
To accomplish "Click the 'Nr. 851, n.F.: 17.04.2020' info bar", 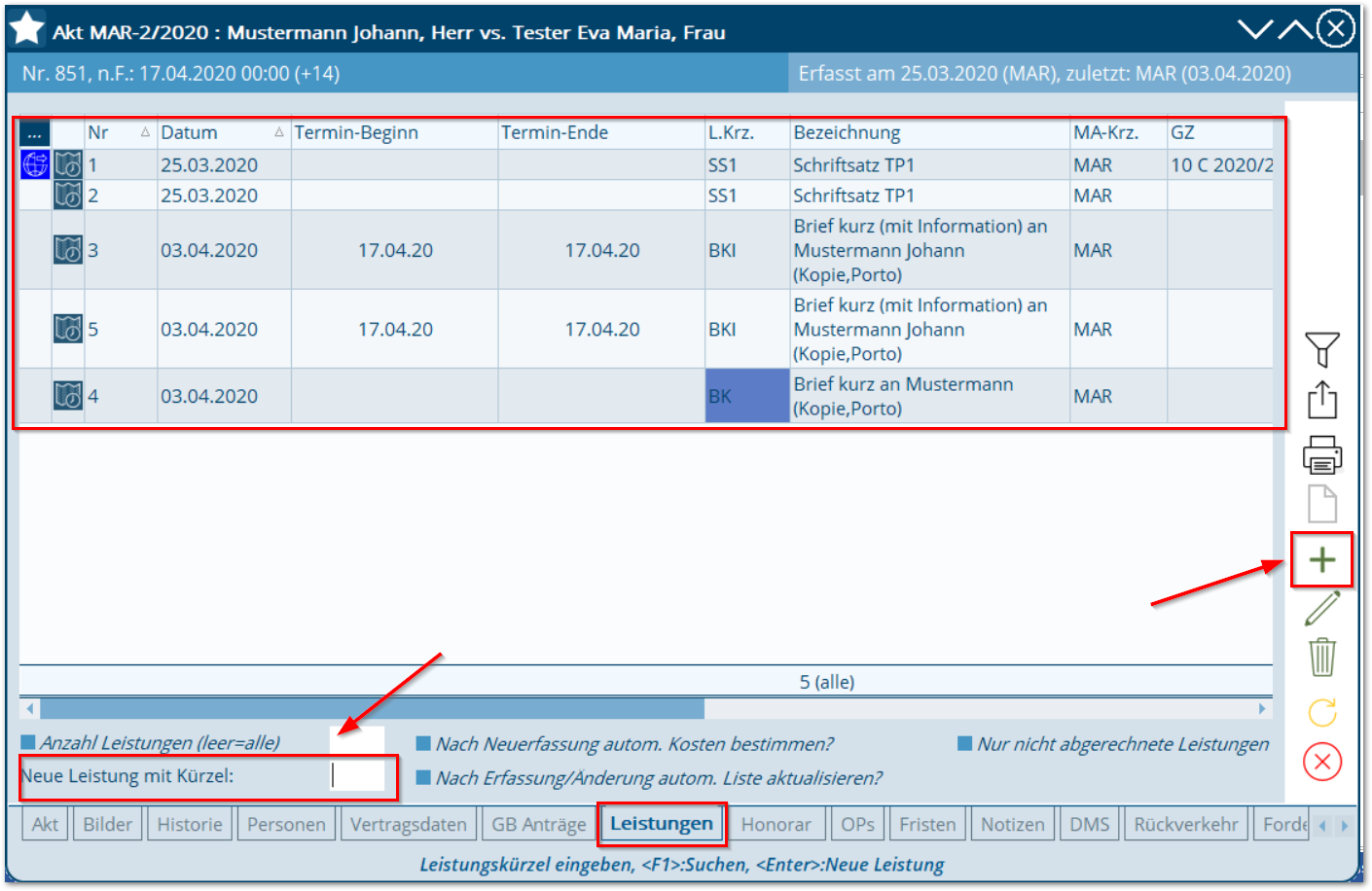I will pyautogui.click(x=397, y=73).
